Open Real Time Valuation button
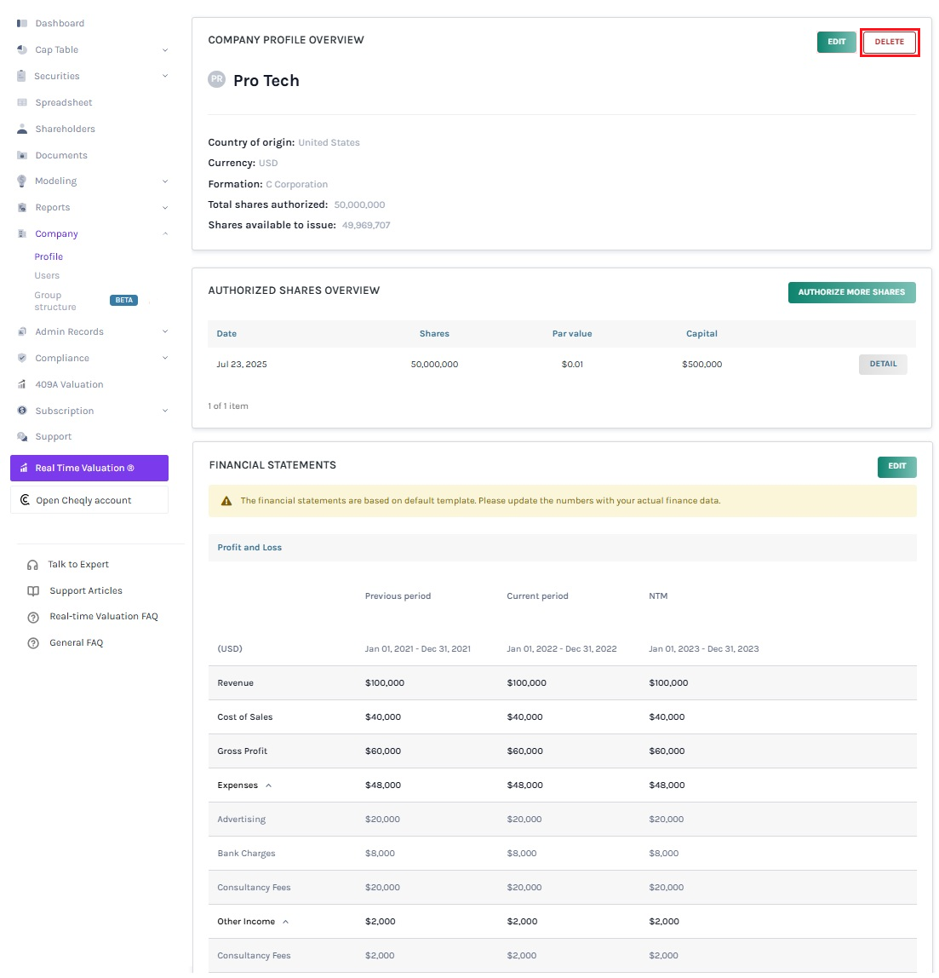Screen dimensions: 939x978 point(89,468)
